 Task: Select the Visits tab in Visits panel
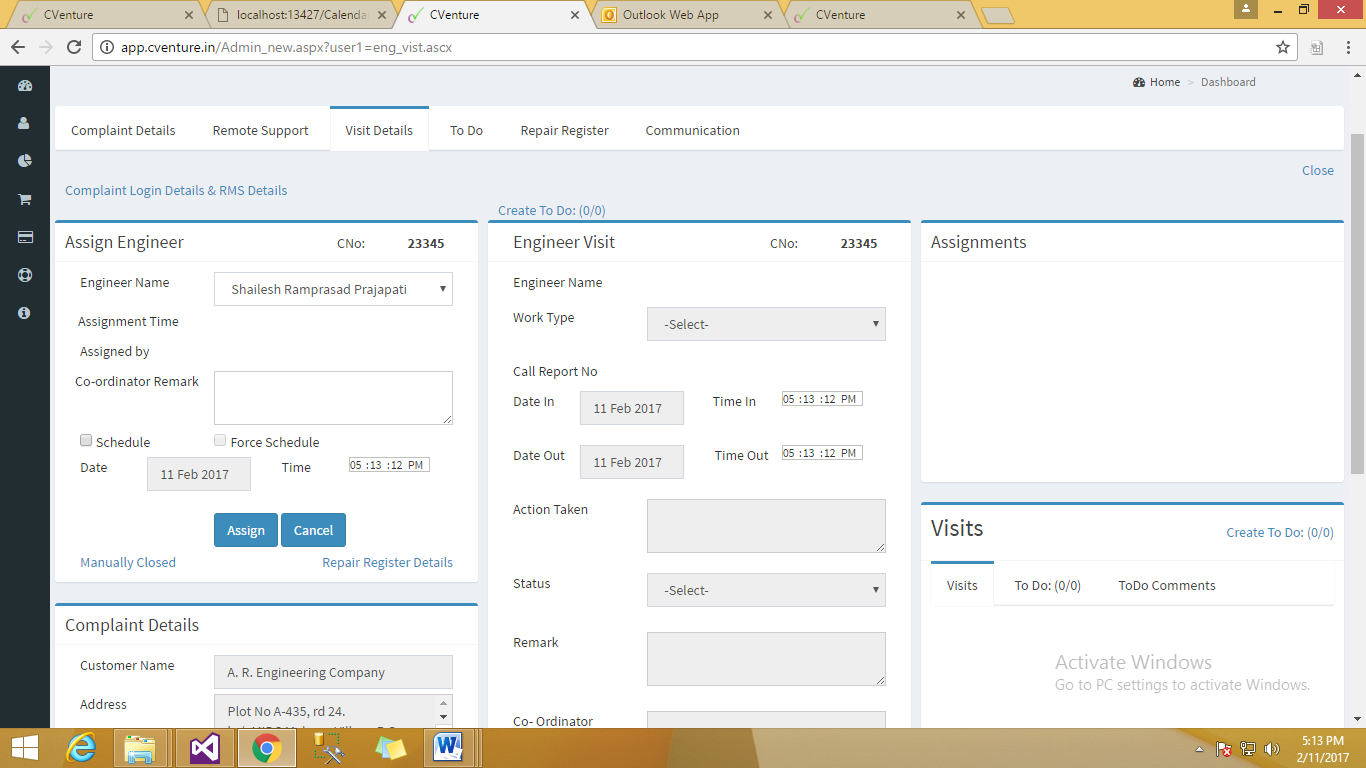point(962,585)
